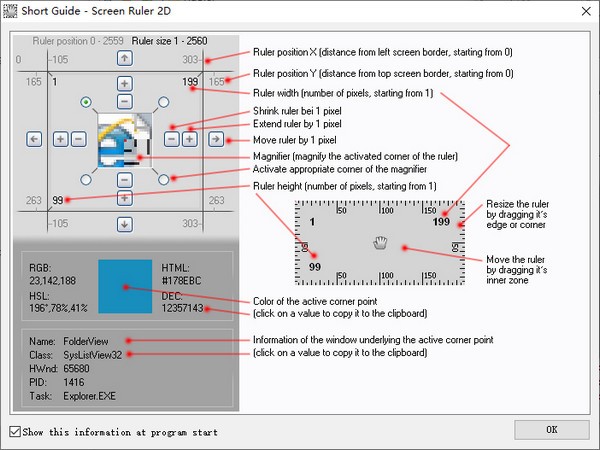
Task: Click the magnifier preview image
Action: tap(124, 141)
